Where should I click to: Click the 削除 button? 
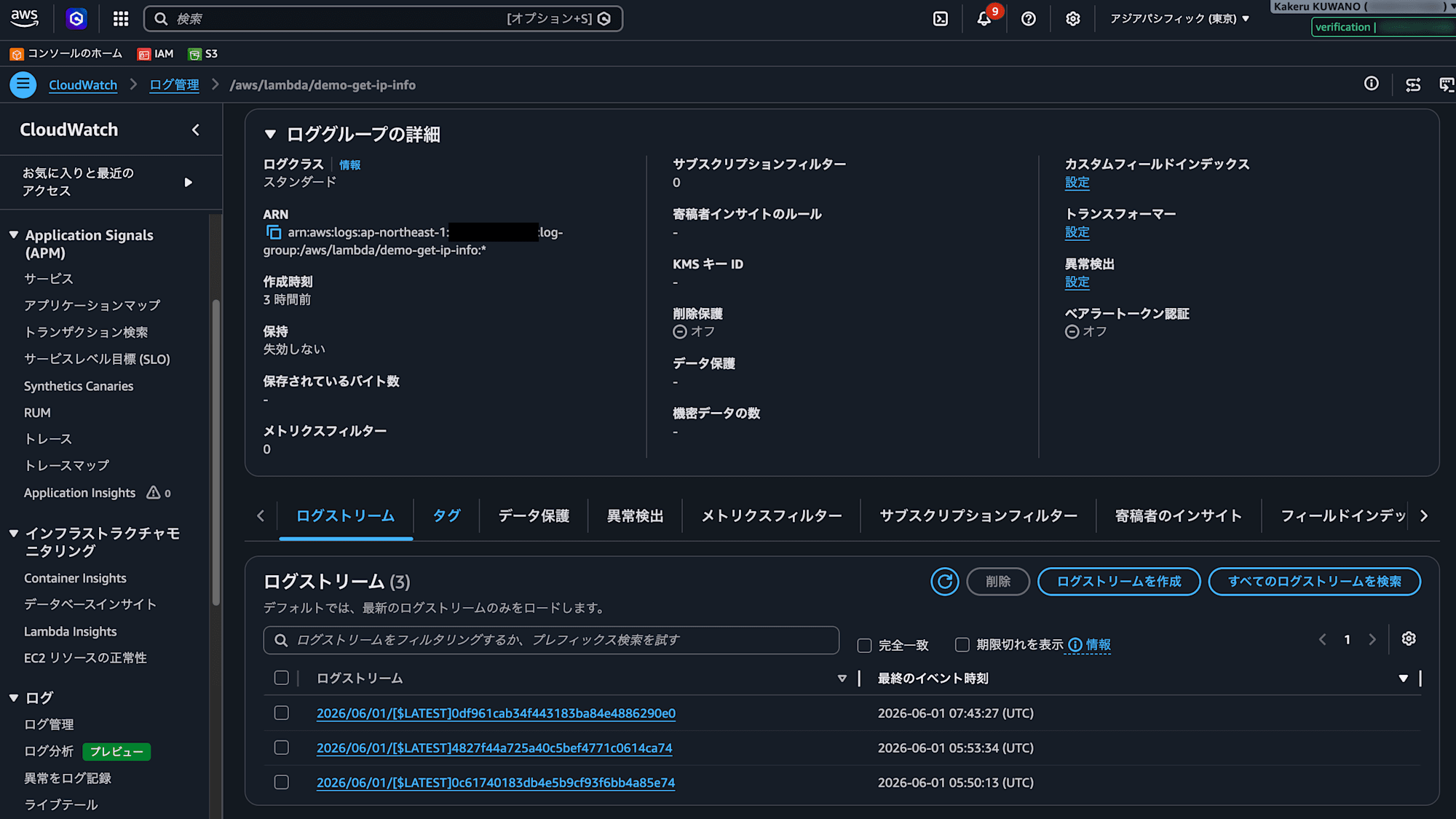(998, 582)
